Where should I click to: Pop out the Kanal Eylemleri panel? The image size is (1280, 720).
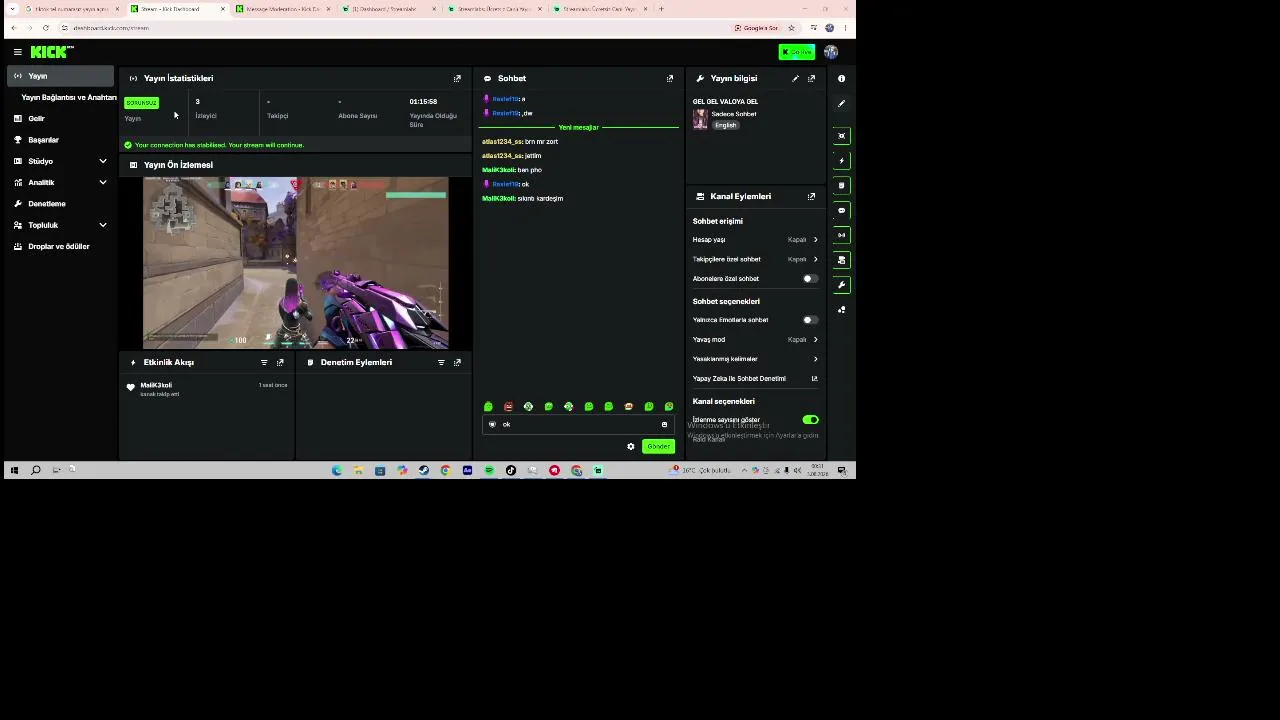[811, 196]
